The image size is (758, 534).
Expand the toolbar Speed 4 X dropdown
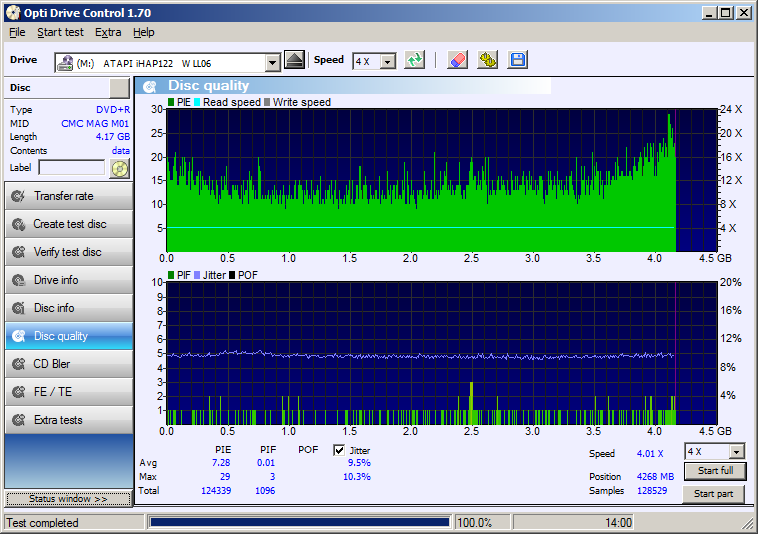(388, 61)
